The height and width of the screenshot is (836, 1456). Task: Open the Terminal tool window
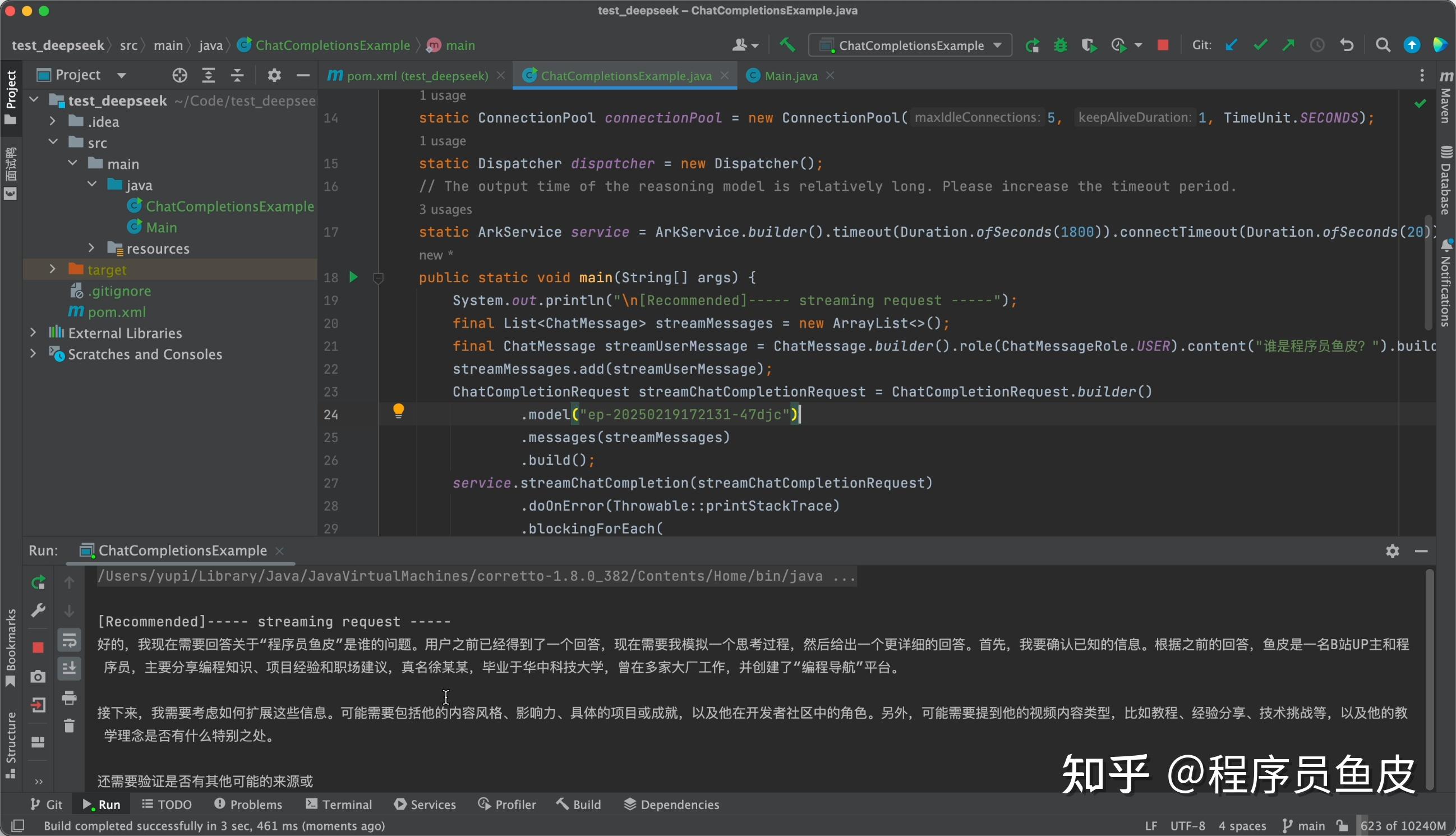pos(339,804)
